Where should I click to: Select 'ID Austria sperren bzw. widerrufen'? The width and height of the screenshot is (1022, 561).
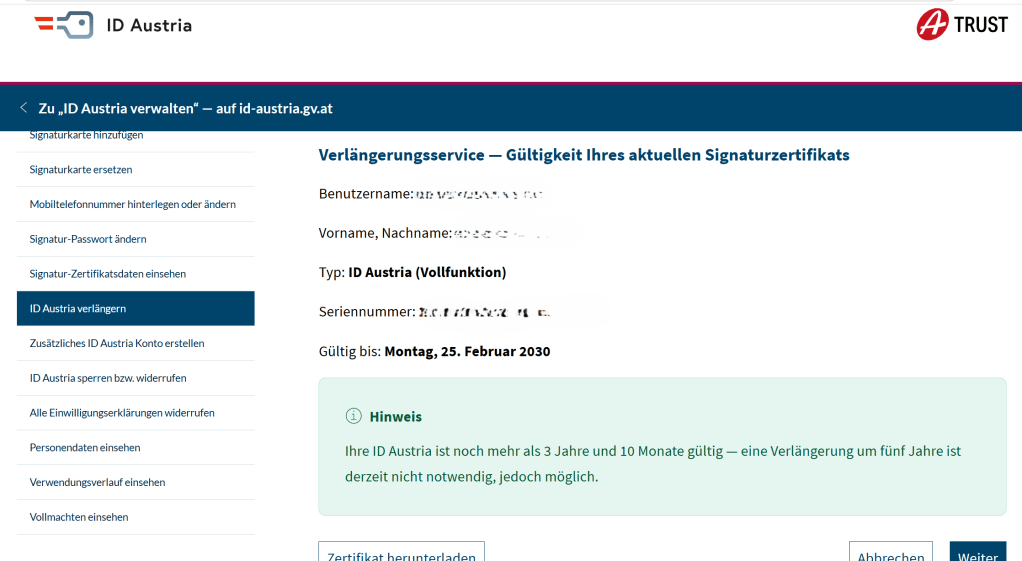click(x=108, y=378)
